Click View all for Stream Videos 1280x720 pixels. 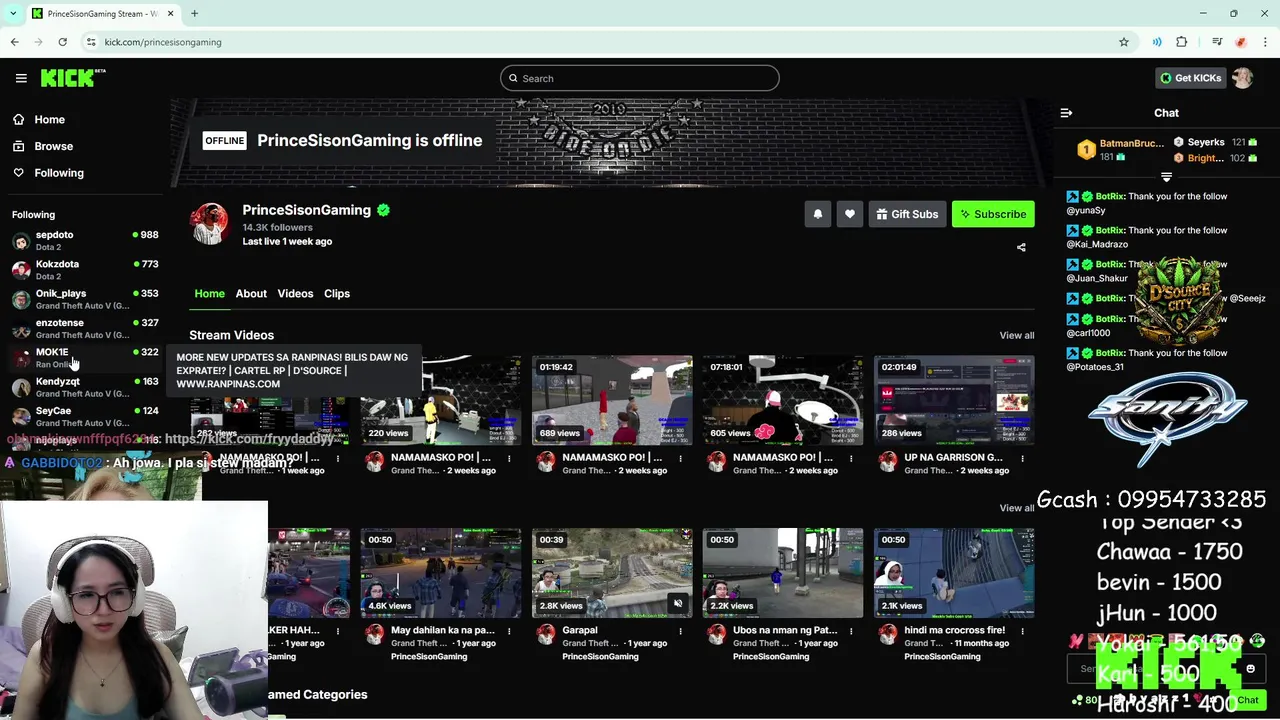(1017, 335)
